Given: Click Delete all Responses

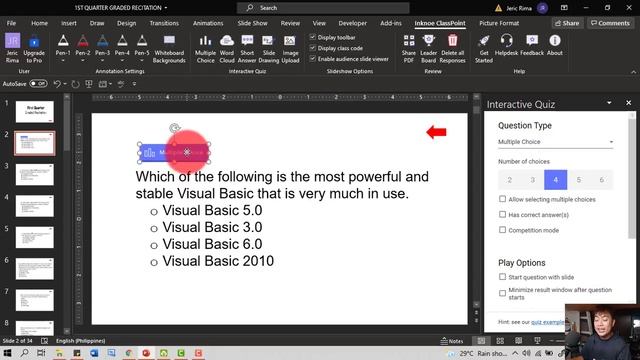Looking at the screenshot, I should point(452,49).
